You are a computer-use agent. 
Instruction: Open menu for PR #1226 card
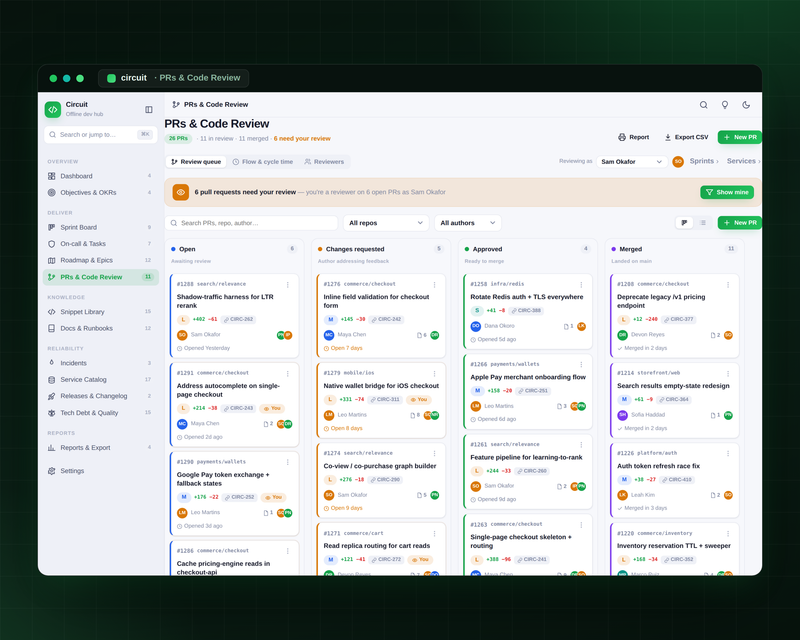pos(728,454)
